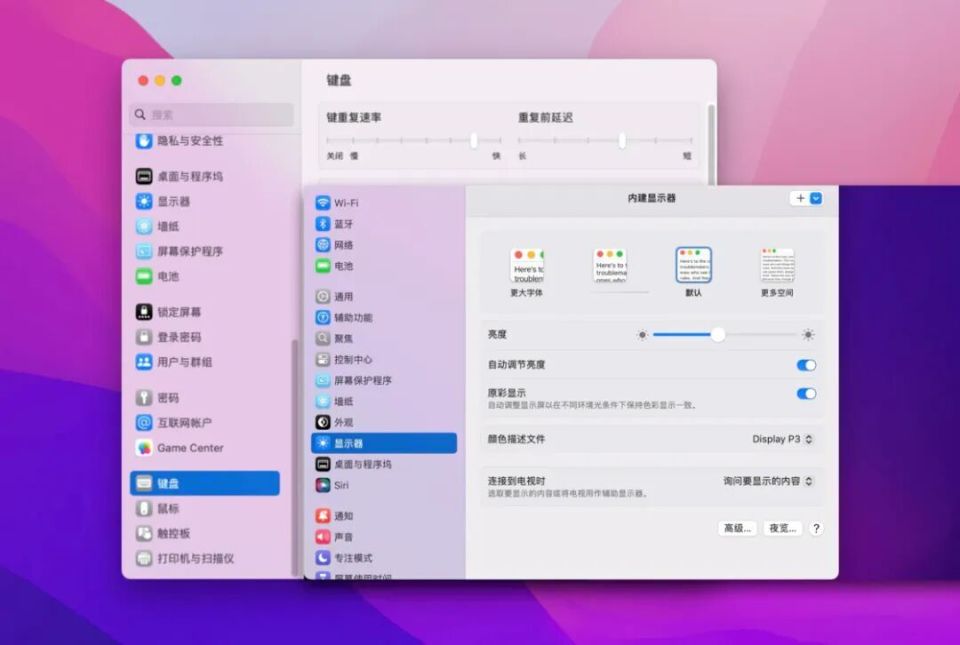Toggle 自动调节亮度 automatic brightness
Viewport: 960px width, 645px height.
pos(806,365)
